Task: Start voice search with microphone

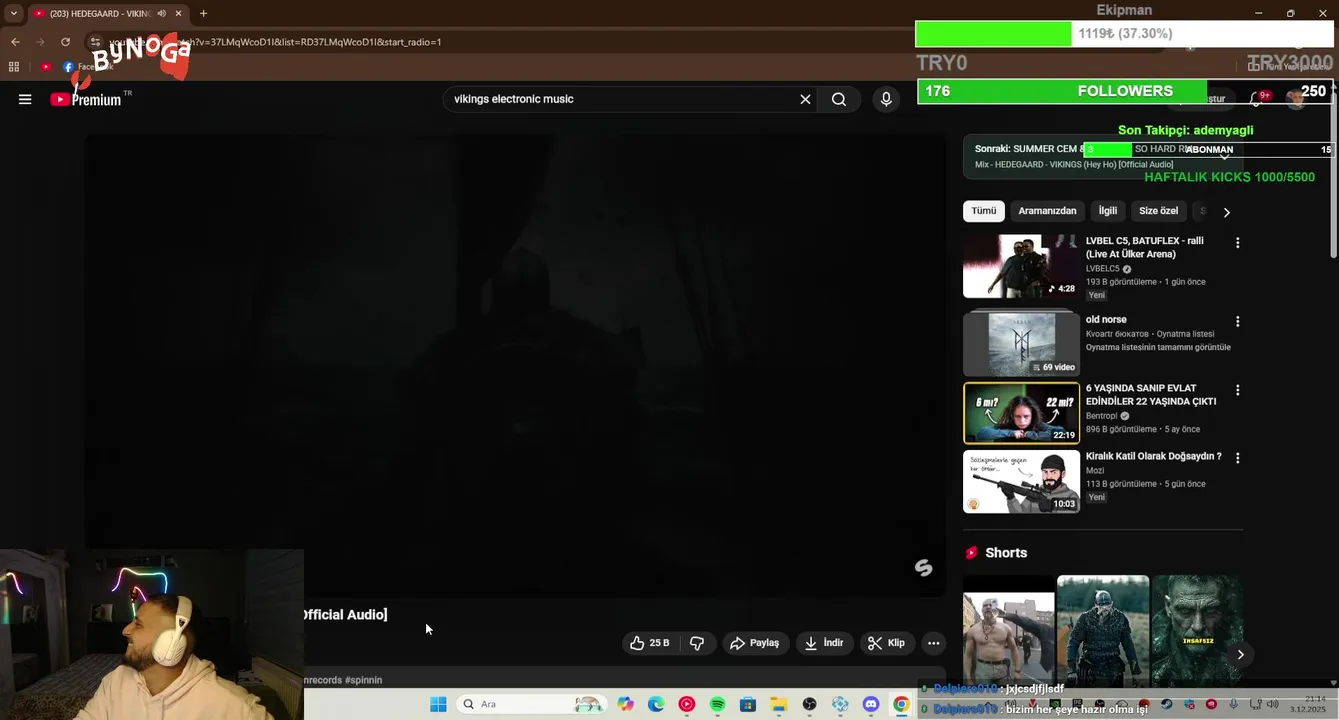Action: tap(886, 99)
